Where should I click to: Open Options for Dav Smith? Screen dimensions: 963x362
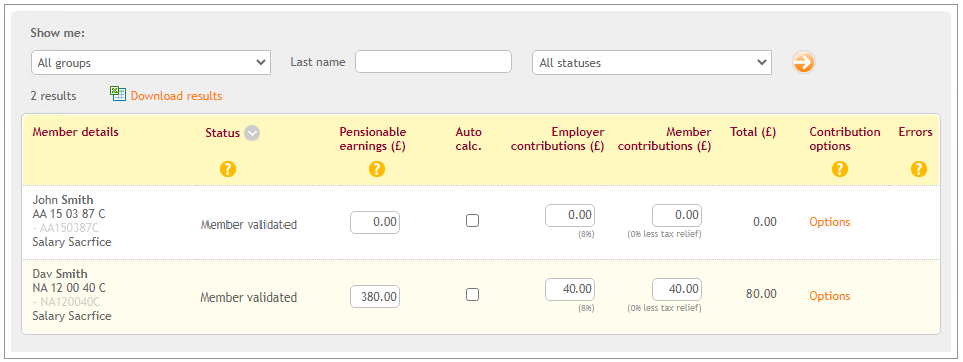[x=830, y=296]
